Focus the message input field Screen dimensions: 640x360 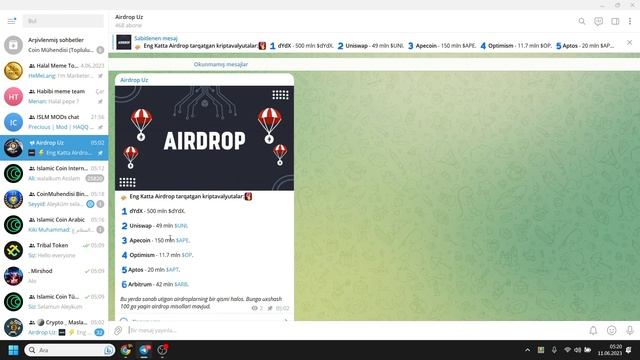tap(355, 330)
